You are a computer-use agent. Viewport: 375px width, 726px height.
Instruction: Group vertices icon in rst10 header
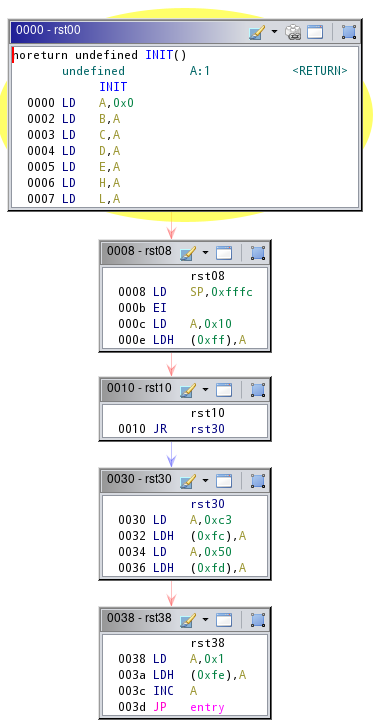[258, 390]
